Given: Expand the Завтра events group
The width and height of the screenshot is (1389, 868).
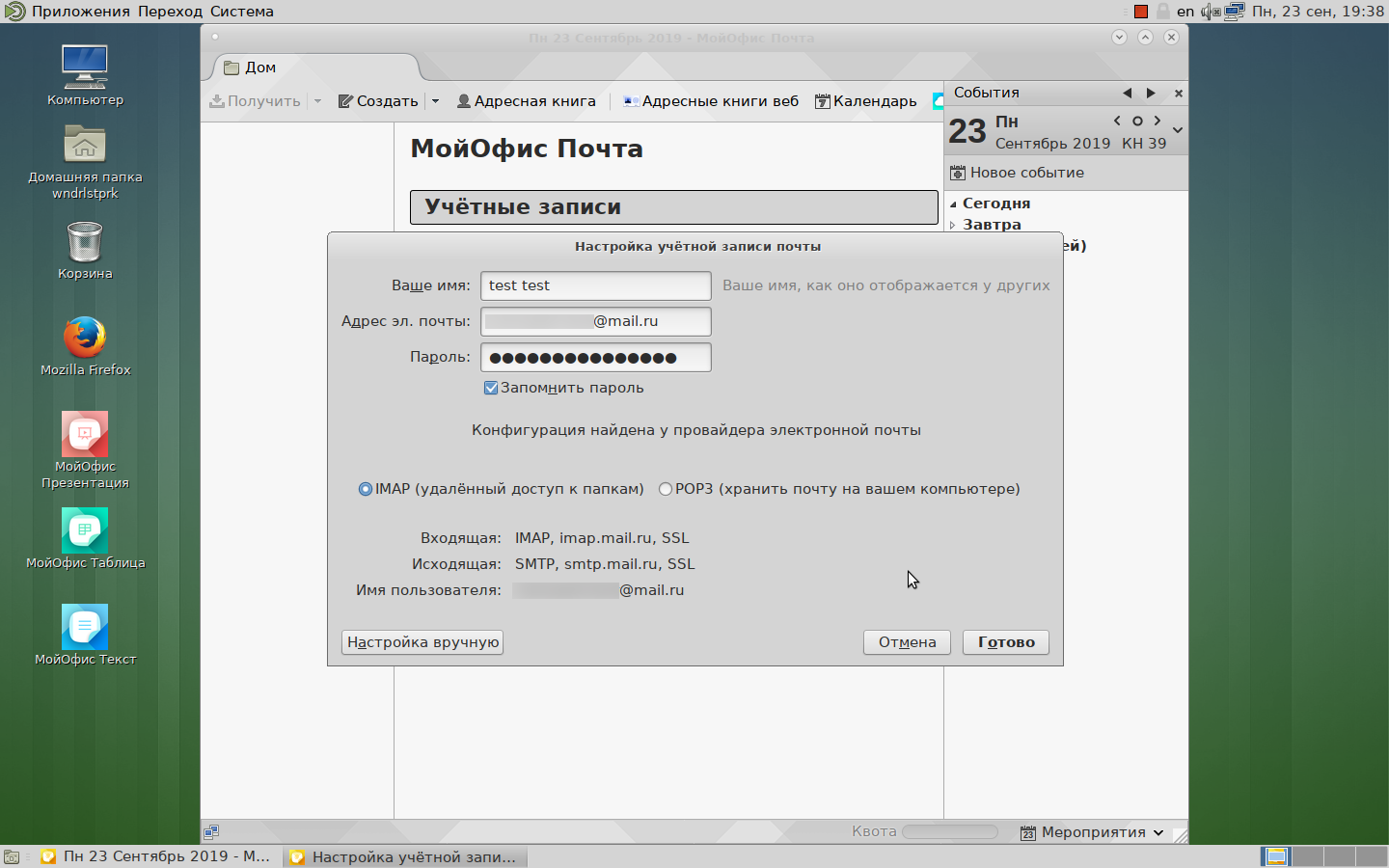Looking at the screenshot, I should click(953, 225).
